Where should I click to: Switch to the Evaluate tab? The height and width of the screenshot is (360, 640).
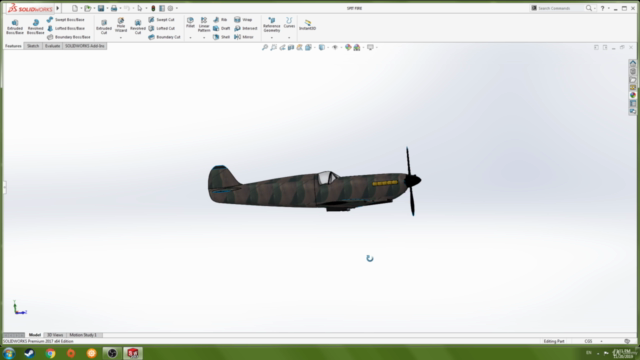52,46
